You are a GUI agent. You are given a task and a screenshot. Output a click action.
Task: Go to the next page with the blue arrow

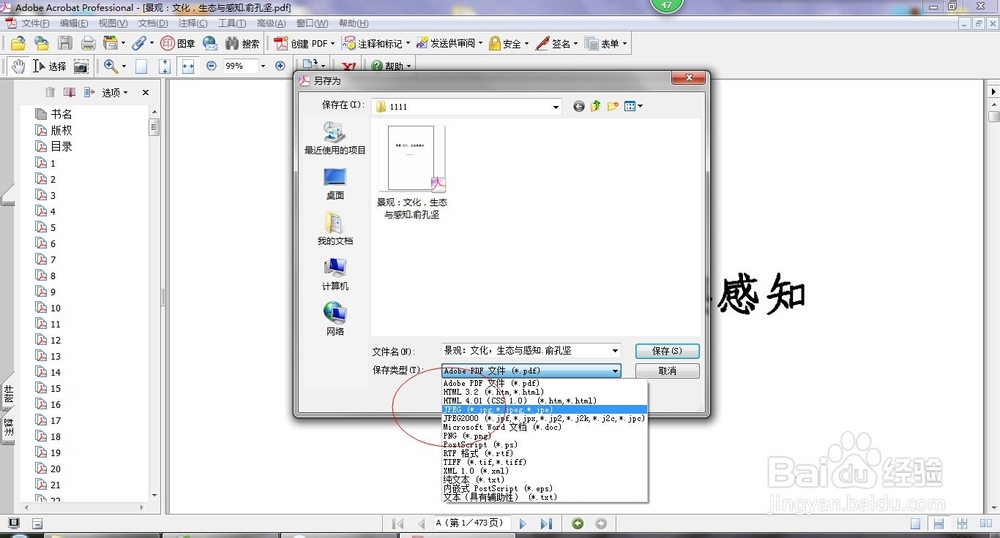pyautogui.click(x=523, y=524)
